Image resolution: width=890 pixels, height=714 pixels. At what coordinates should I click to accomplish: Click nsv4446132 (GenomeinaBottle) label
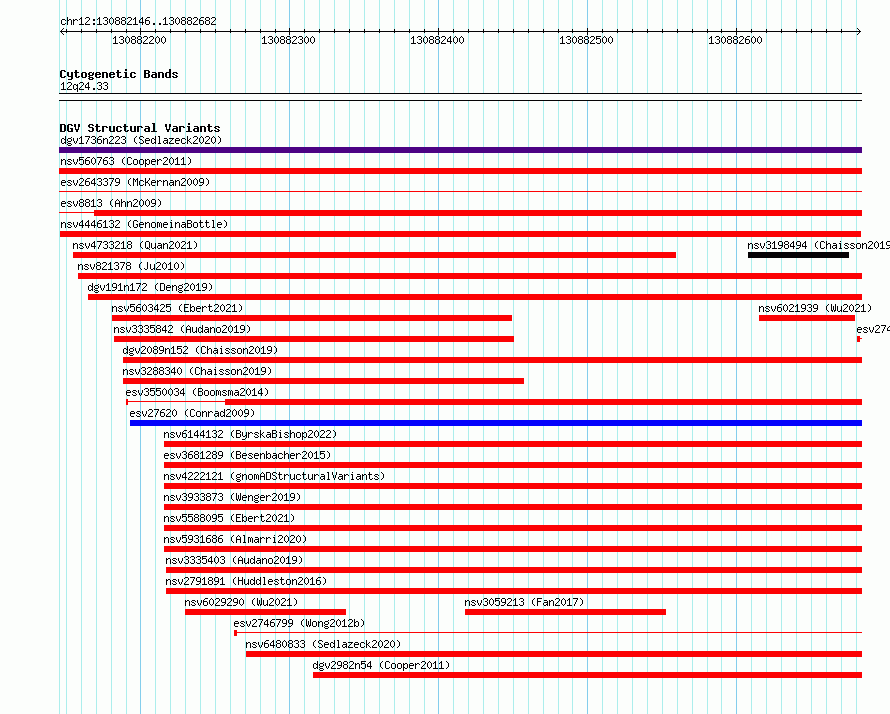(x=144, y=224)
